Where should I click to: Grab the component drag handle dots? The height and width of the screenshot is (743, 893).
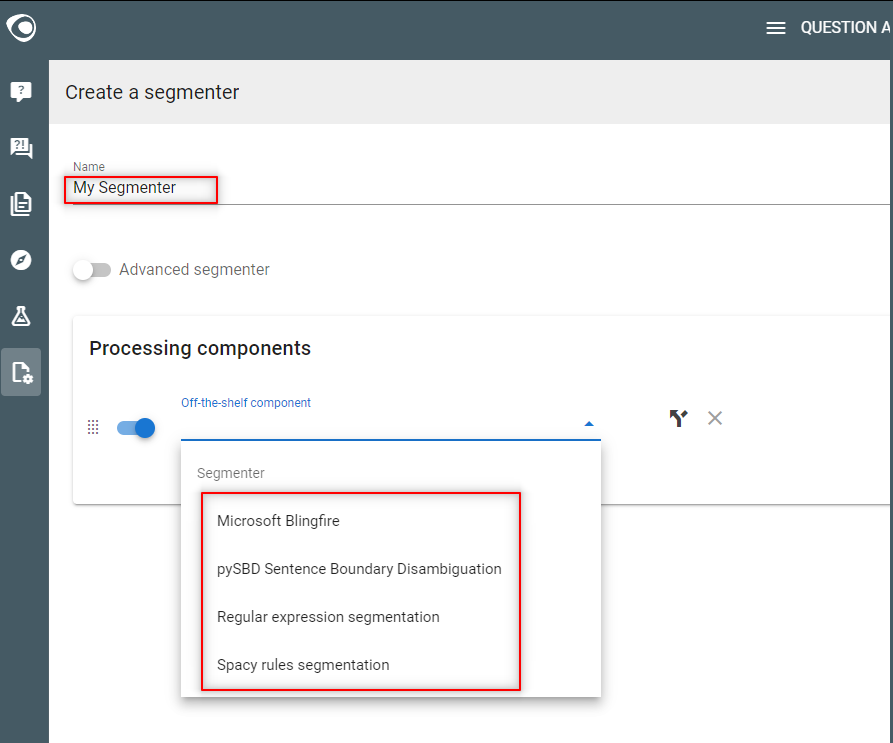click(x=93, y=427)
